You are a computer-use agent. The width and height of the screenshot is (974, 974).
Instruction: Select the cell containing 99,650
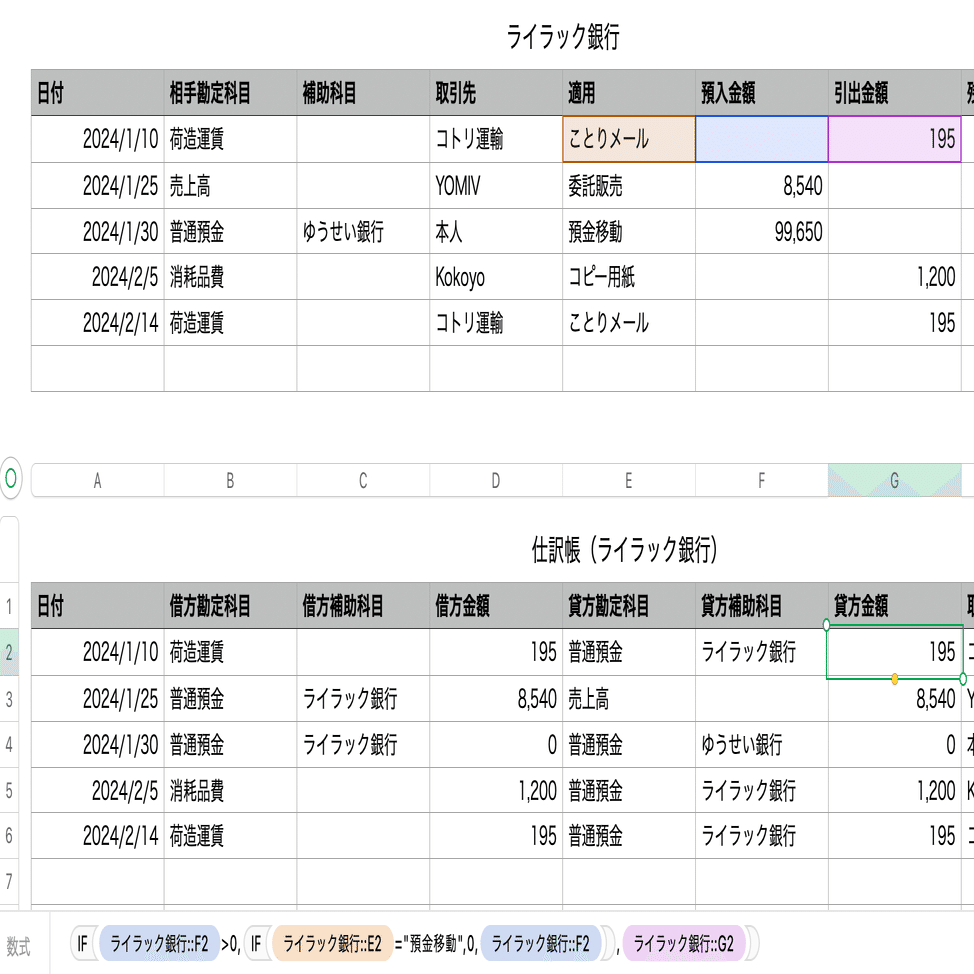761,232
